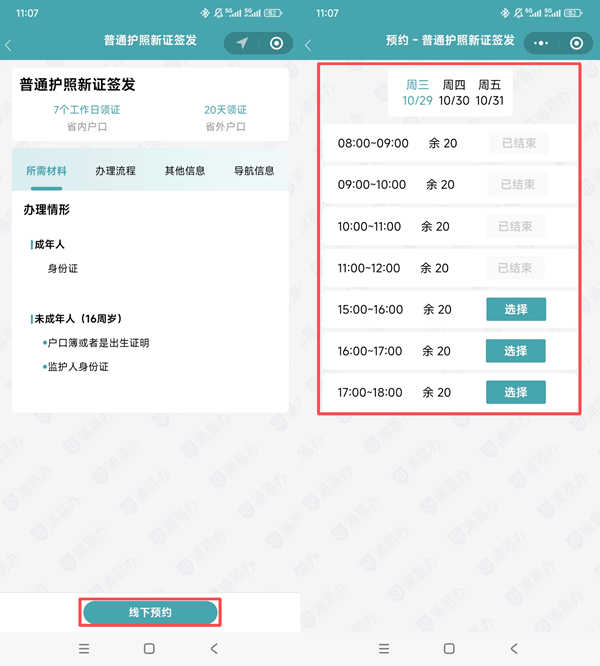
Task: Tap back arrow on left passport screen
Action: click(8, 45)
